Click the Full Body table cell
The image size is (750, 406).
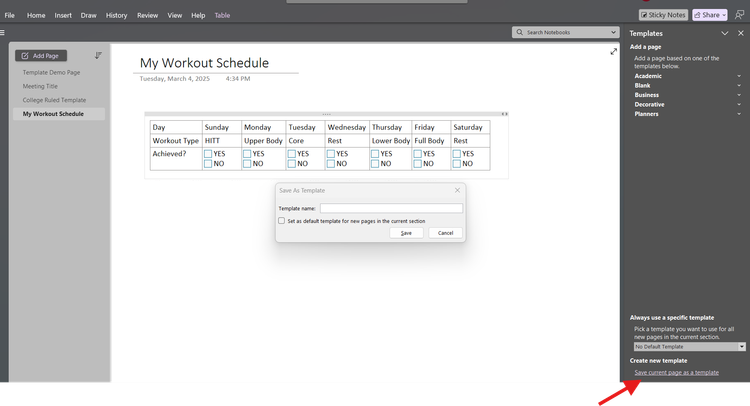pyautogui.click(x=431, y=141)
